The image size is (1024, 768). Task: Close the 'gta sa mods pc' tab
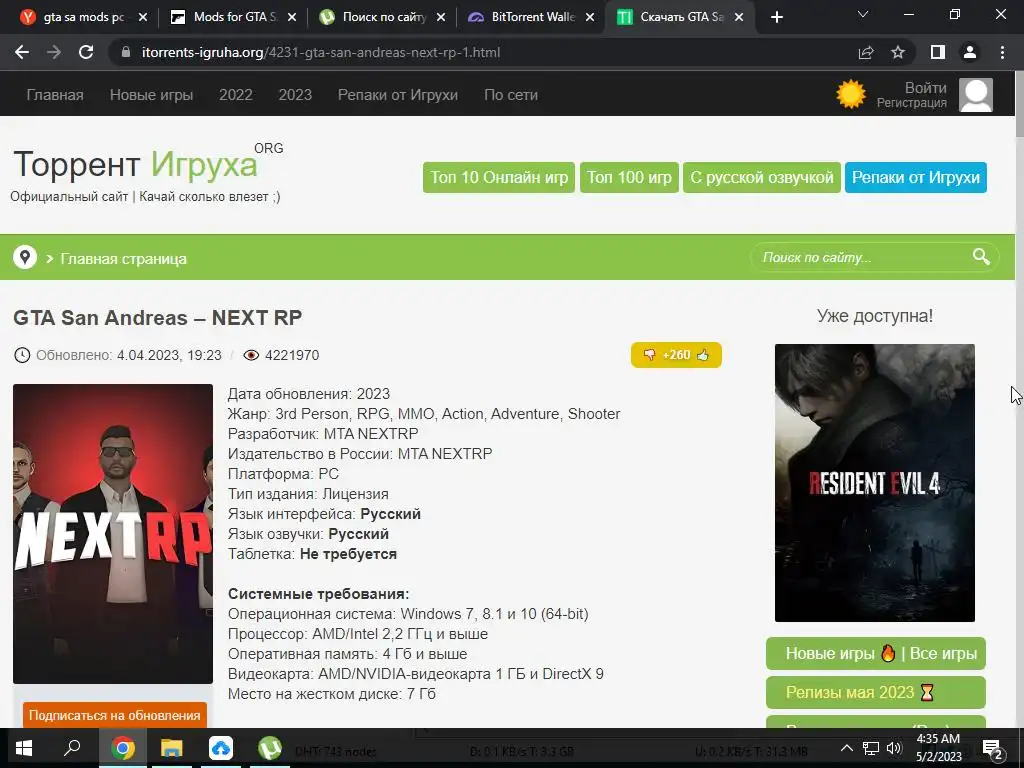(x=143, y=17)
